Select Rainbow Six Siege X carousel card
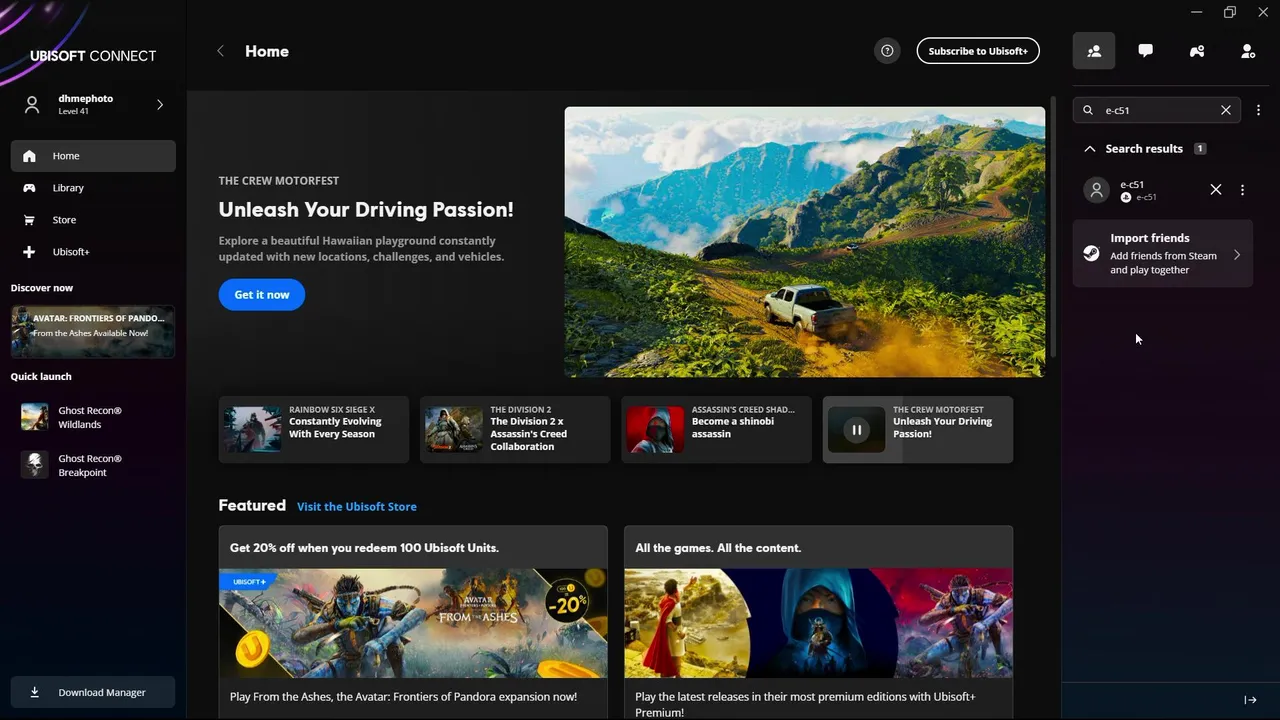The image size is (1280, 720). point(314,429)
